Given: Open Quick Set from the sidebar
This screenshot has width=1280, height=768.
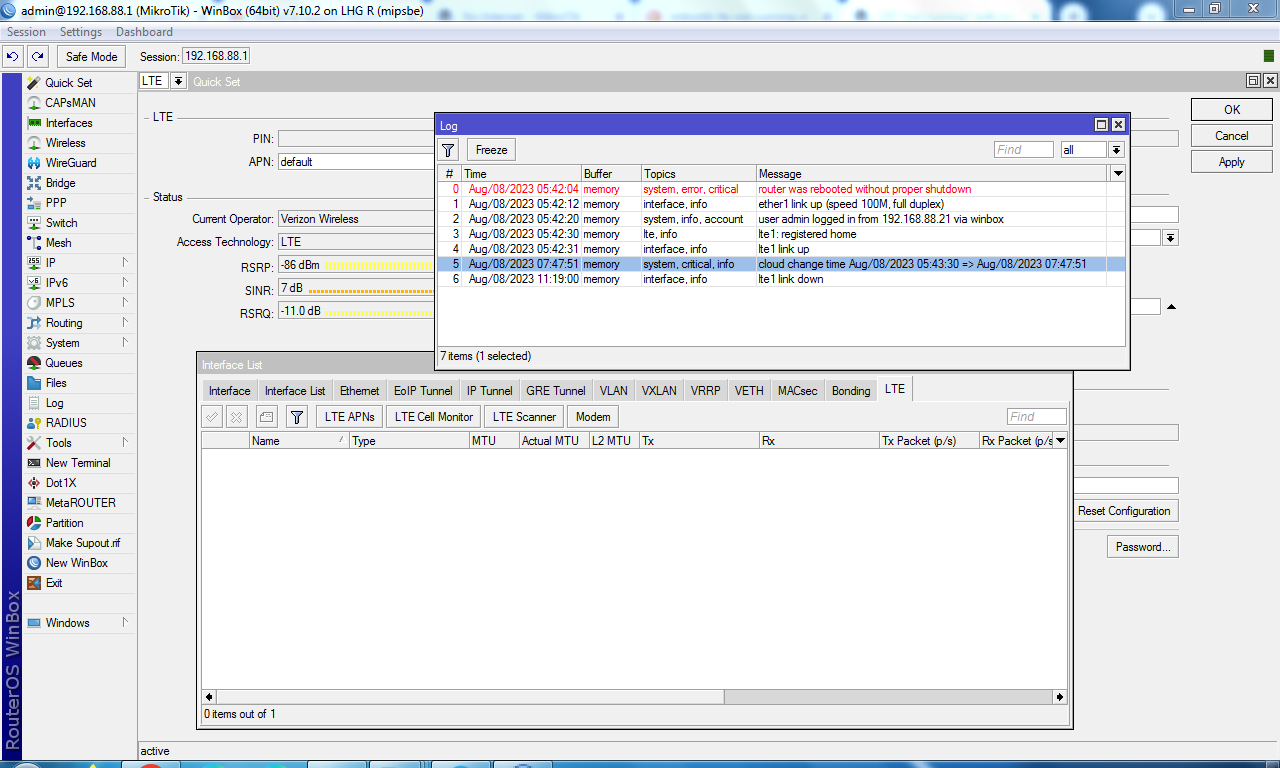Looking at the screenshot, I should click(x=68, y=83).
